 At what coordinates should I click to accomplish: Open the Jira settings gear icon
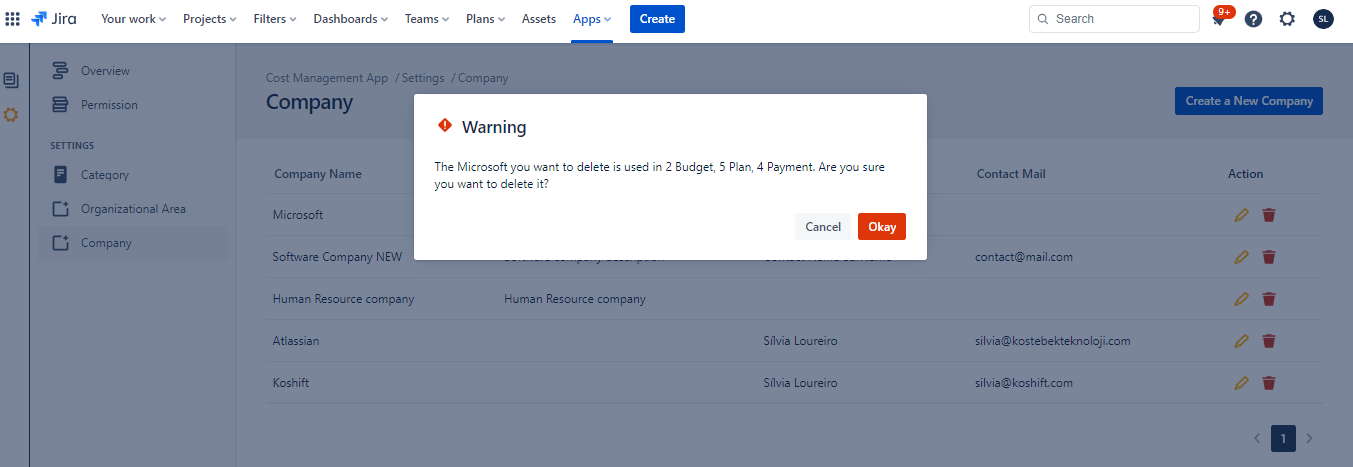(1287, 19)
